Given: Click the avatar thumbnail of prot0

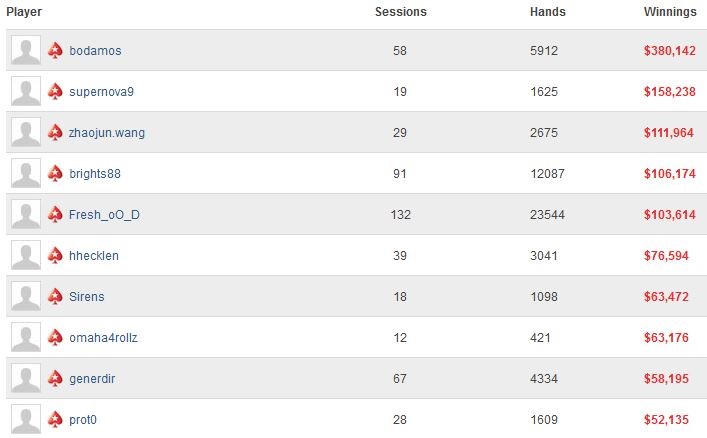Looking at the screenshot, I should point(26,419).
